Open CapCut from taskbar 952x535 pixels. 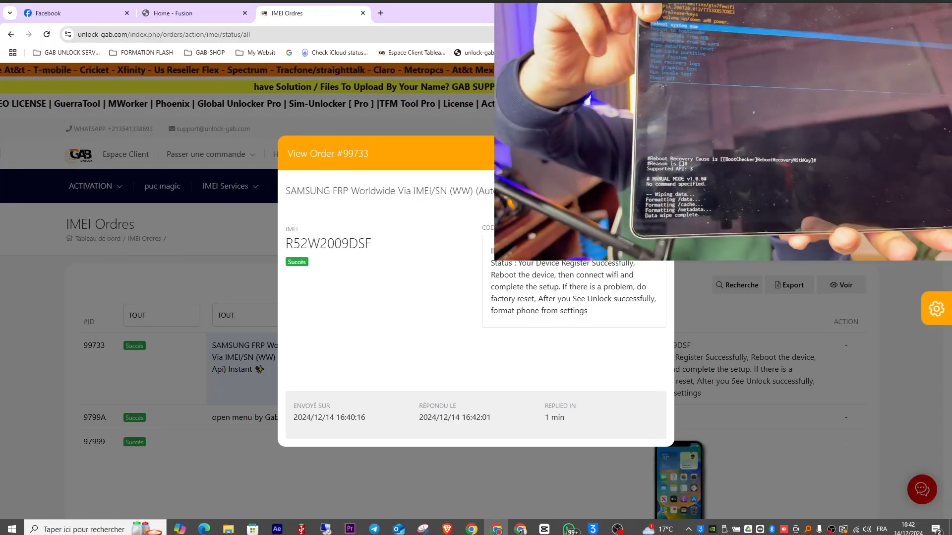coord(544,529)
